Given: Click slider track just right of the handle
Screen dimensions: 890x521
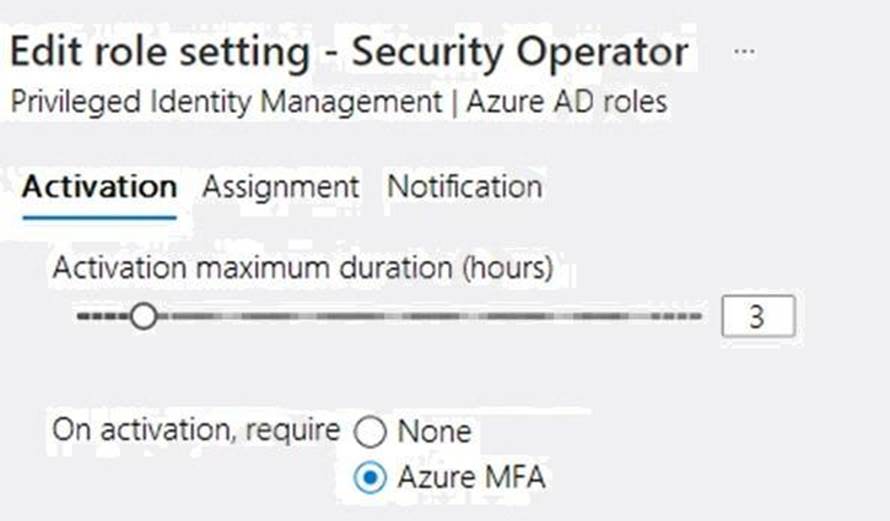Looking at the screenshot, I should click(x=185, y=317).
